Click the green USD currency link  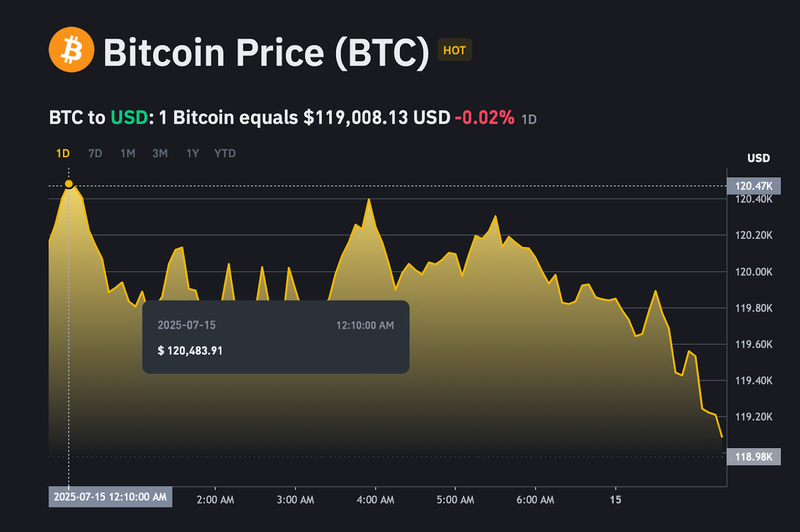(x=127, y=117)
